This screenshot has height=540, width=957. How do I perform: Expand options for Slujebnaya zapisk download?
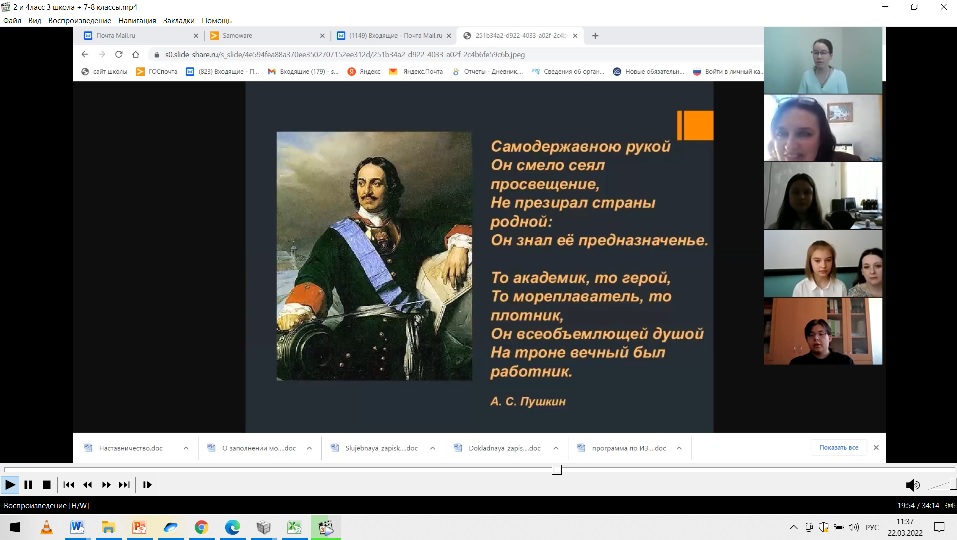(x=433, y=448)
